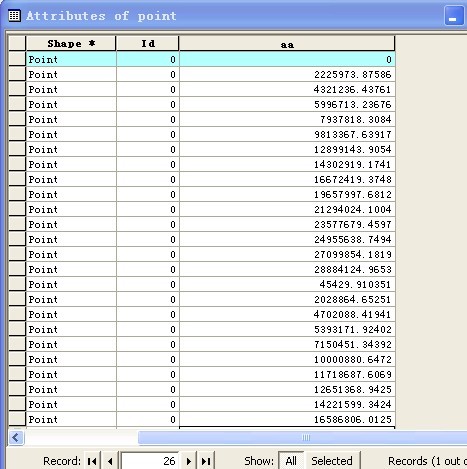The height and width of the screenshot is (469, 467).
Task: Click the record number input field
Action: pyautogui.click(x=150, y=461)
